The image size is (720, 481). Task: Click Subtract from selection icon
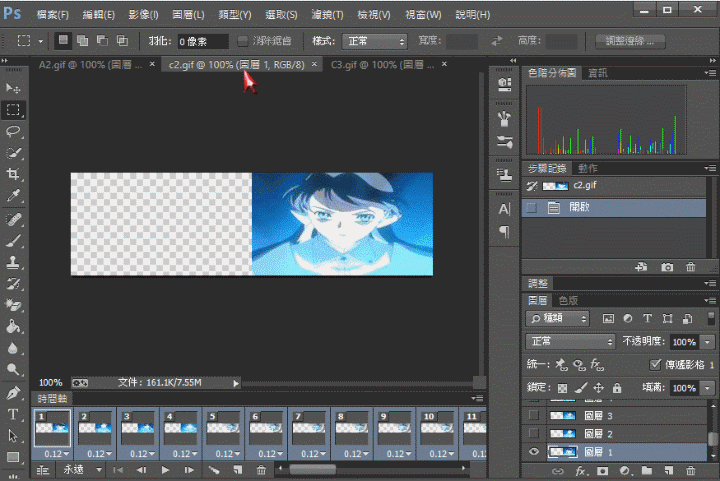pyautogui.click(x=102, y=41)
